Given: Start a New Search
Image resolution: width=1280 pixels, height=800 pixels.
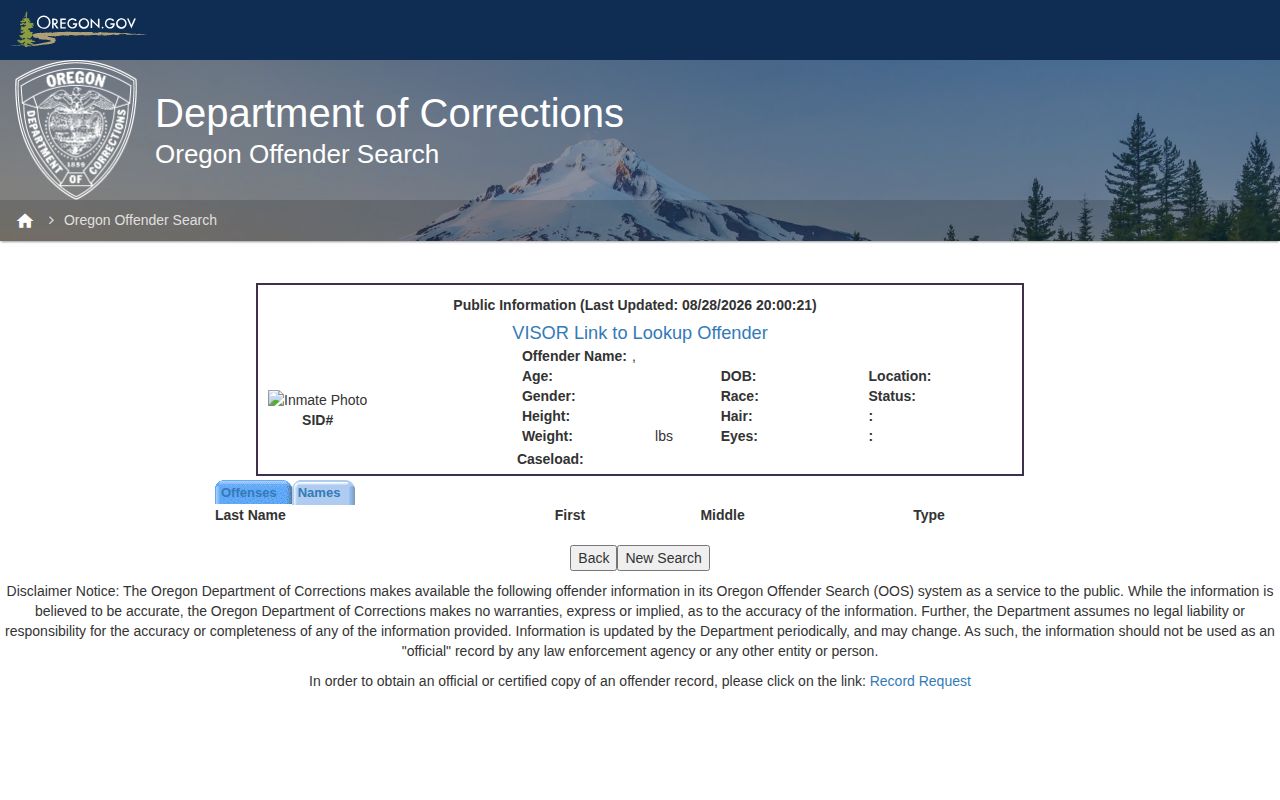Looking at the screenshot, I should 663,558.
